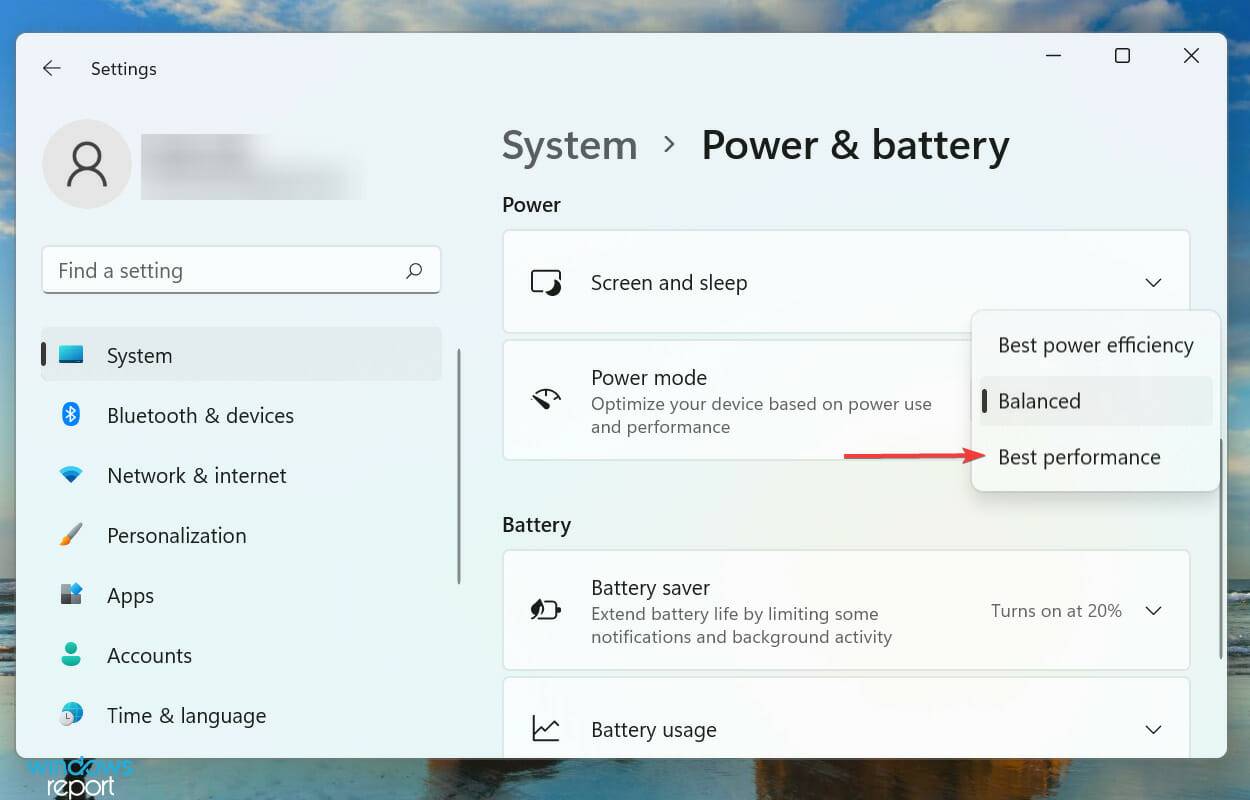This screenshot has width=1250, height=800.
Task: Expand Battery saver options chevron
Action: pyautogui.click(x=1153, y=610)
